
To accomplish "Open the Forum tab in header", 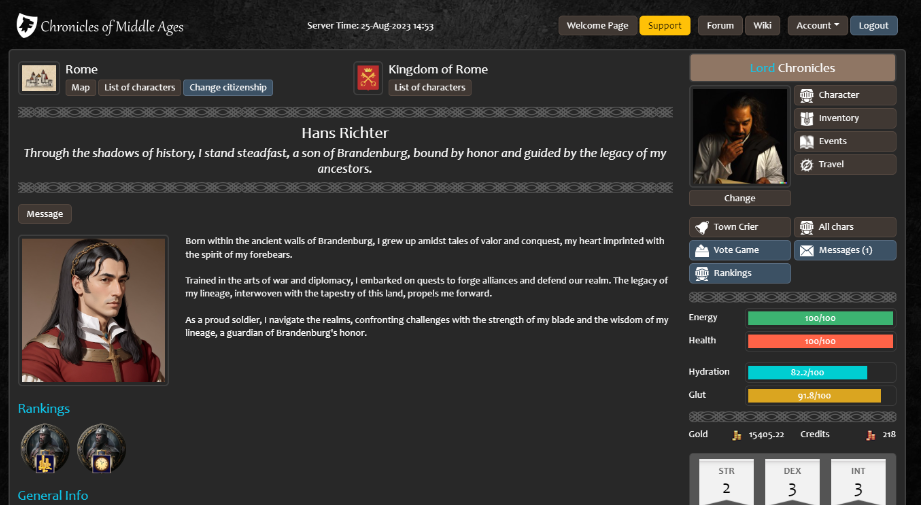I will pyautogui.click(x=719, y=26).
